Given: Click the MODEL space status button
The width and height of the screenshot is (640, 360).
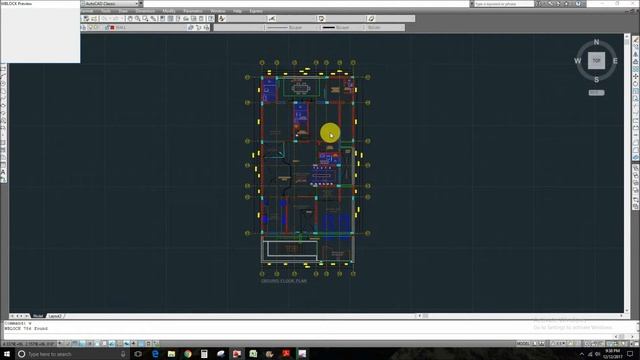Looking at the screenshot, I should pos(523,344).
